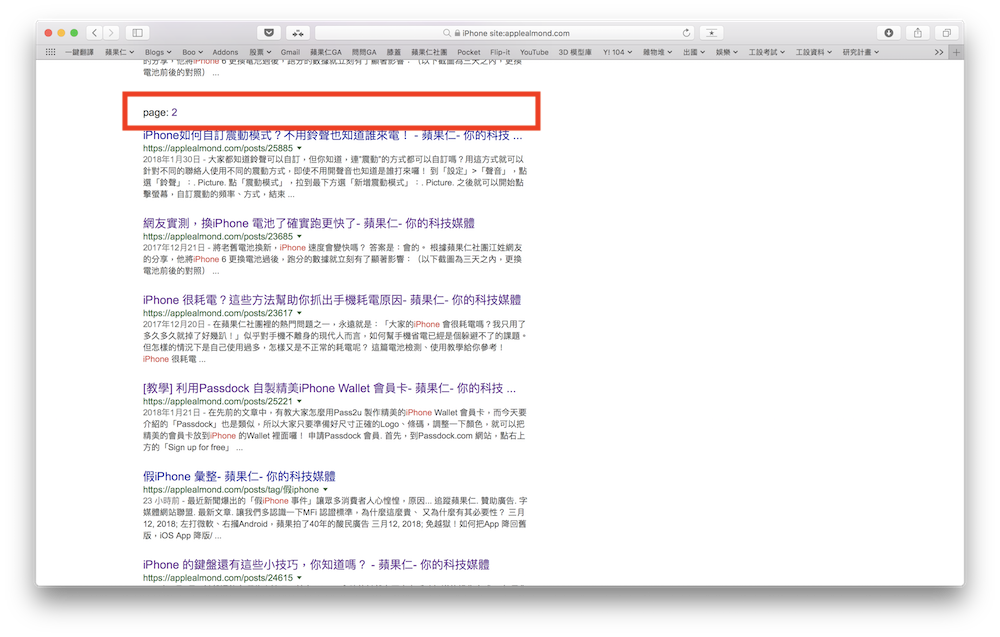
Task: Expand the 蘋果仁 bookmarks folder
Action: point(119,52)
